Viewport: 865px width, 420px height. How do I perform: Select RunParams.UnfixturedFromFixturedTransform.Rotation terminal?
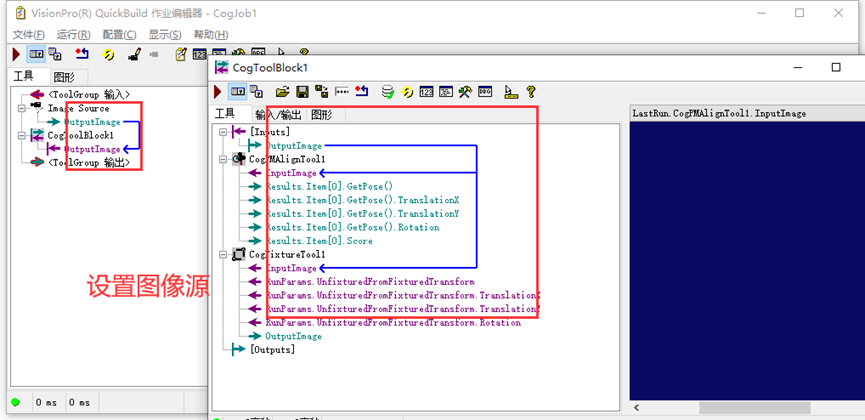(393, 322)
